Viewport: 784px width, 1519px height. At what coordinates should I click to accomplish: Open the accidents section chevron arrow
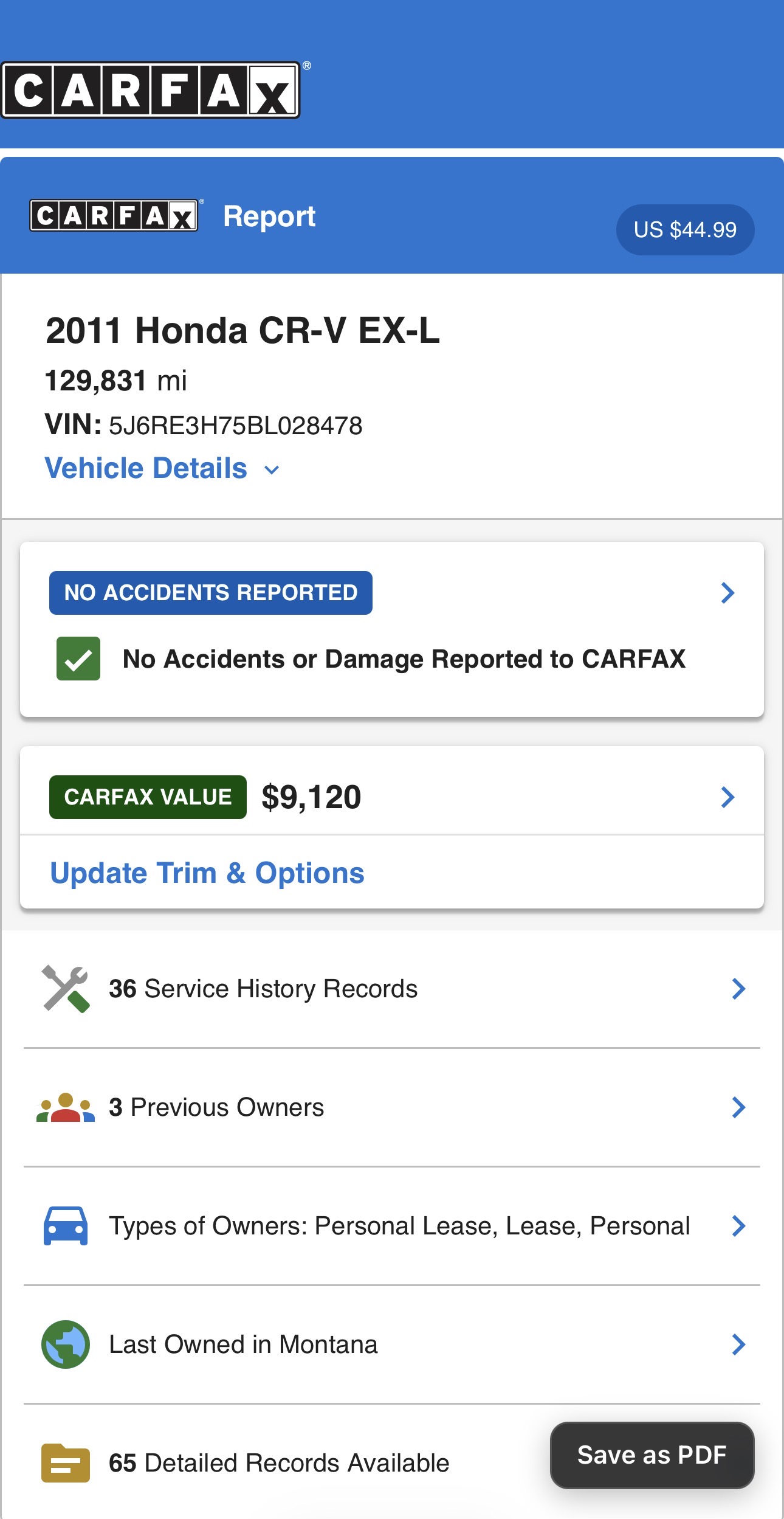pyautogui.click(x=727, y=593)
